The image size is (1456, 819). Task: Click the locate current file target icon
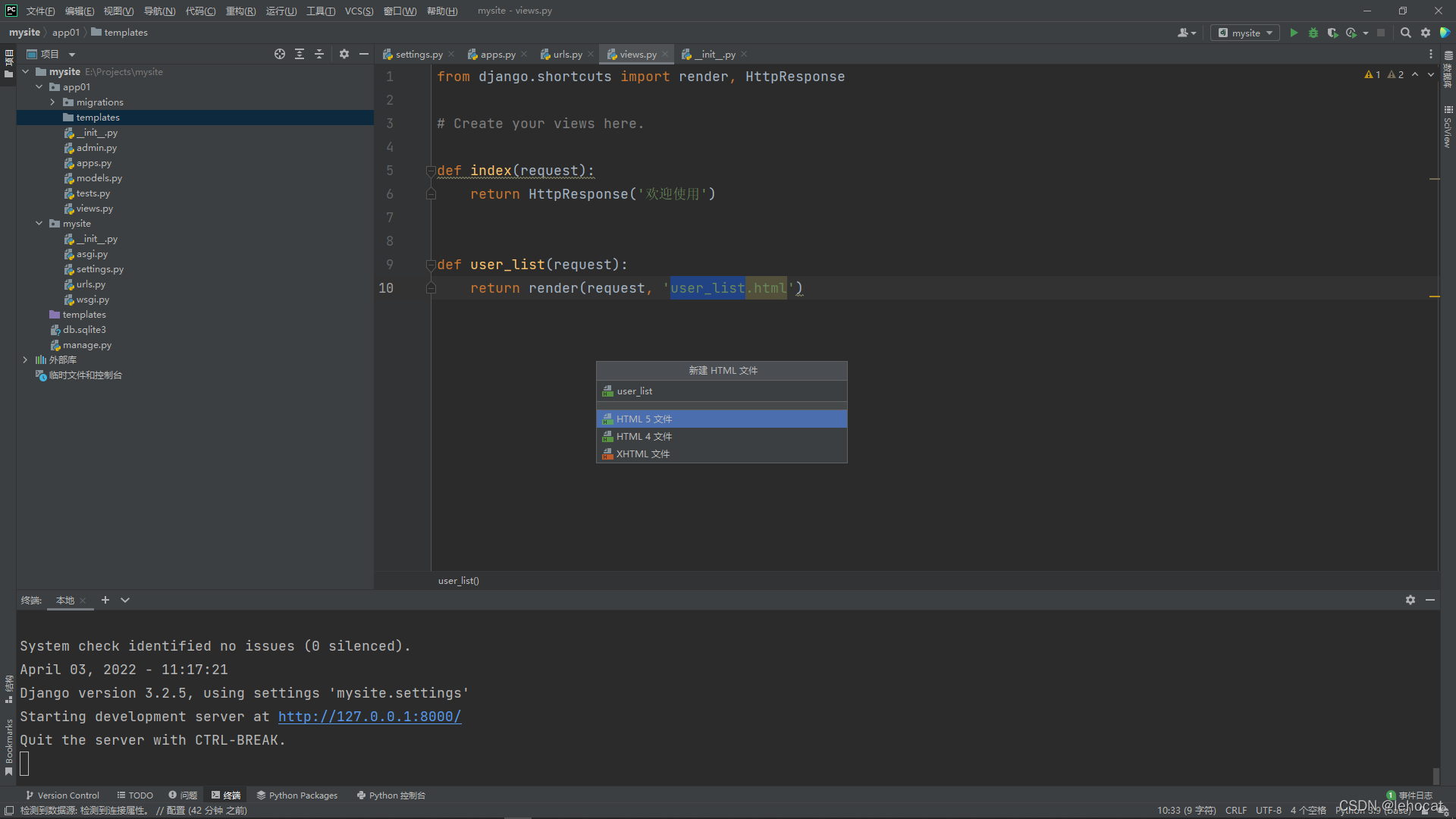click(280, 54)
